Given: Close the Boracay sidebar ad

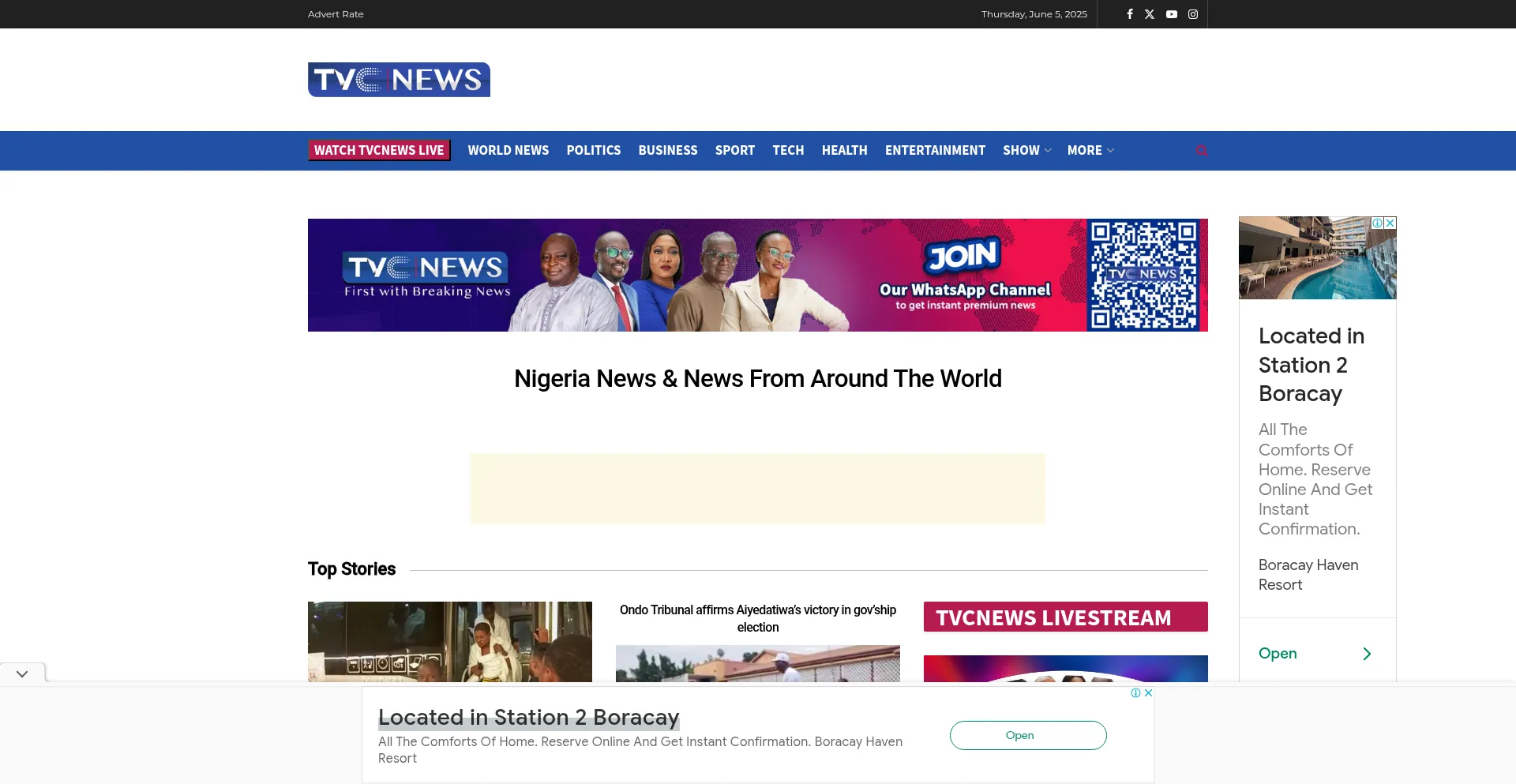Looking at the screenshot, I should (1389, 223).
